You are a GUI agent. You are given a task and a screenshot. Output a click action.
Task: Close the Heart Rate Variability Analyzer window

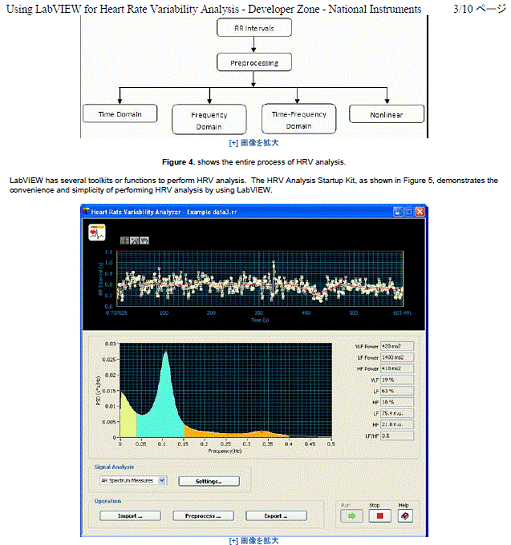click(x=420, y=212)
